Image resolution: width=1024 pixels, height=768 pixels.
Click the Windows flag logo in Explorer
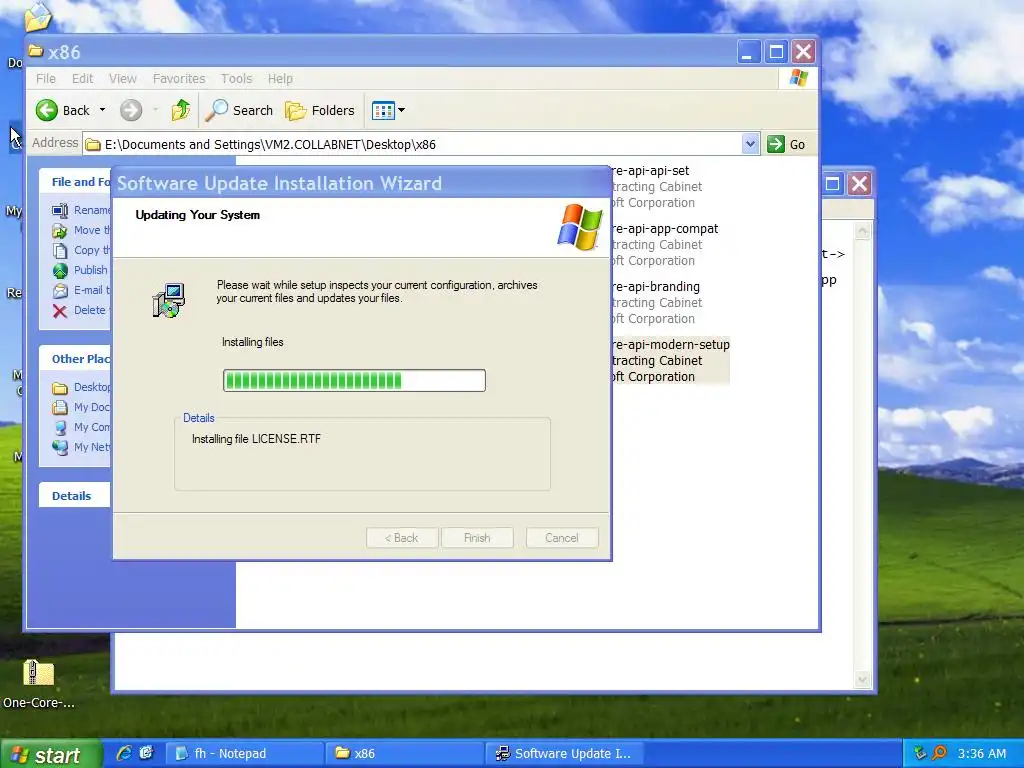tap(798, 78)
